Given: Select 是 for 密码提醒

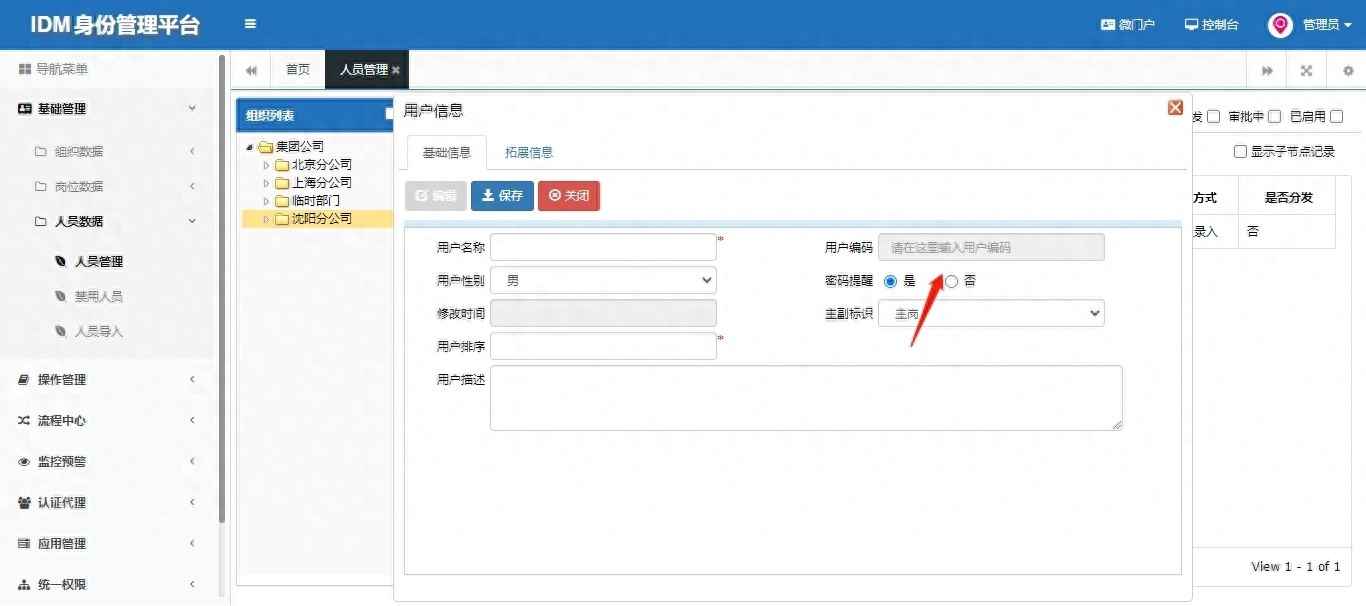Looking at the screenshot, I should [890, 282].
